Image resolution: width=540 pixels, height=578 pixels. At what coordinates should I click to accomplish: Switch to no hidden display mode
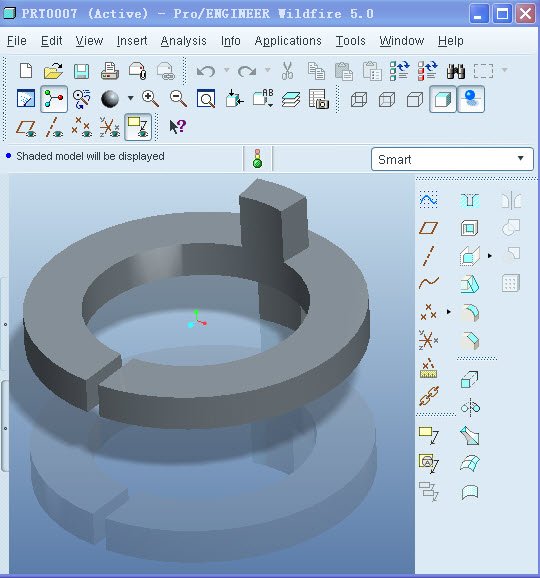(x=415, y=100)
